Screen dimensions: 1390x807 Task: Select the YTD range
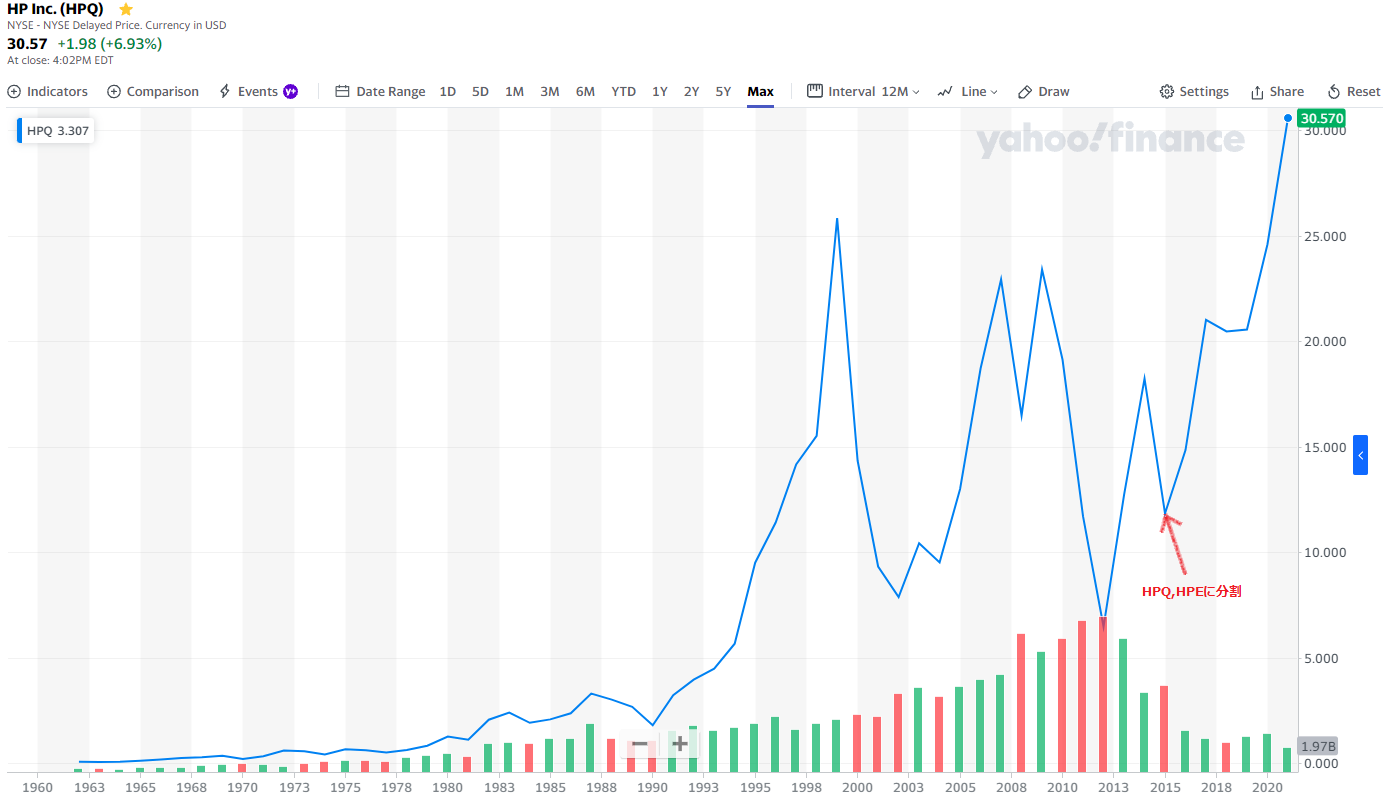[x=624, y=91]
